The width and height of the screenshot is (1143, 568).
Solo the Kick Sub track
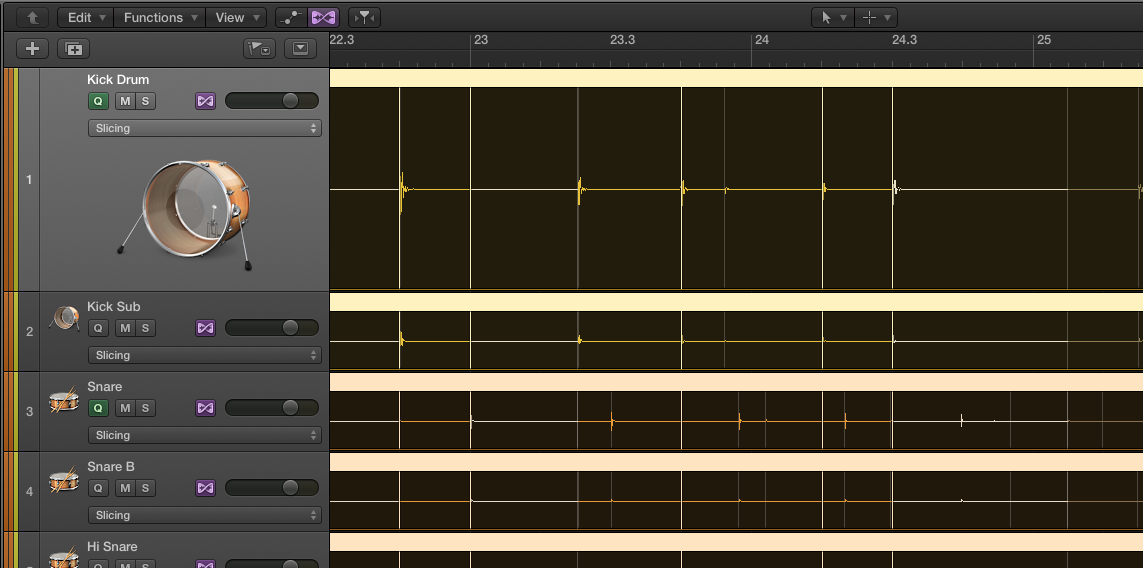(x=145, y=328)
